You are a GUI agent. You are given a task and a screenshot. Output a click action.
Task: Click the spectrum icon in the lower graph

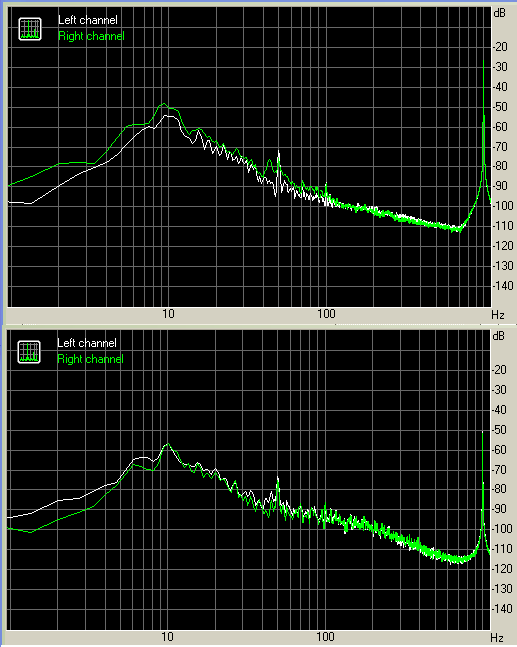coord(29,352)
